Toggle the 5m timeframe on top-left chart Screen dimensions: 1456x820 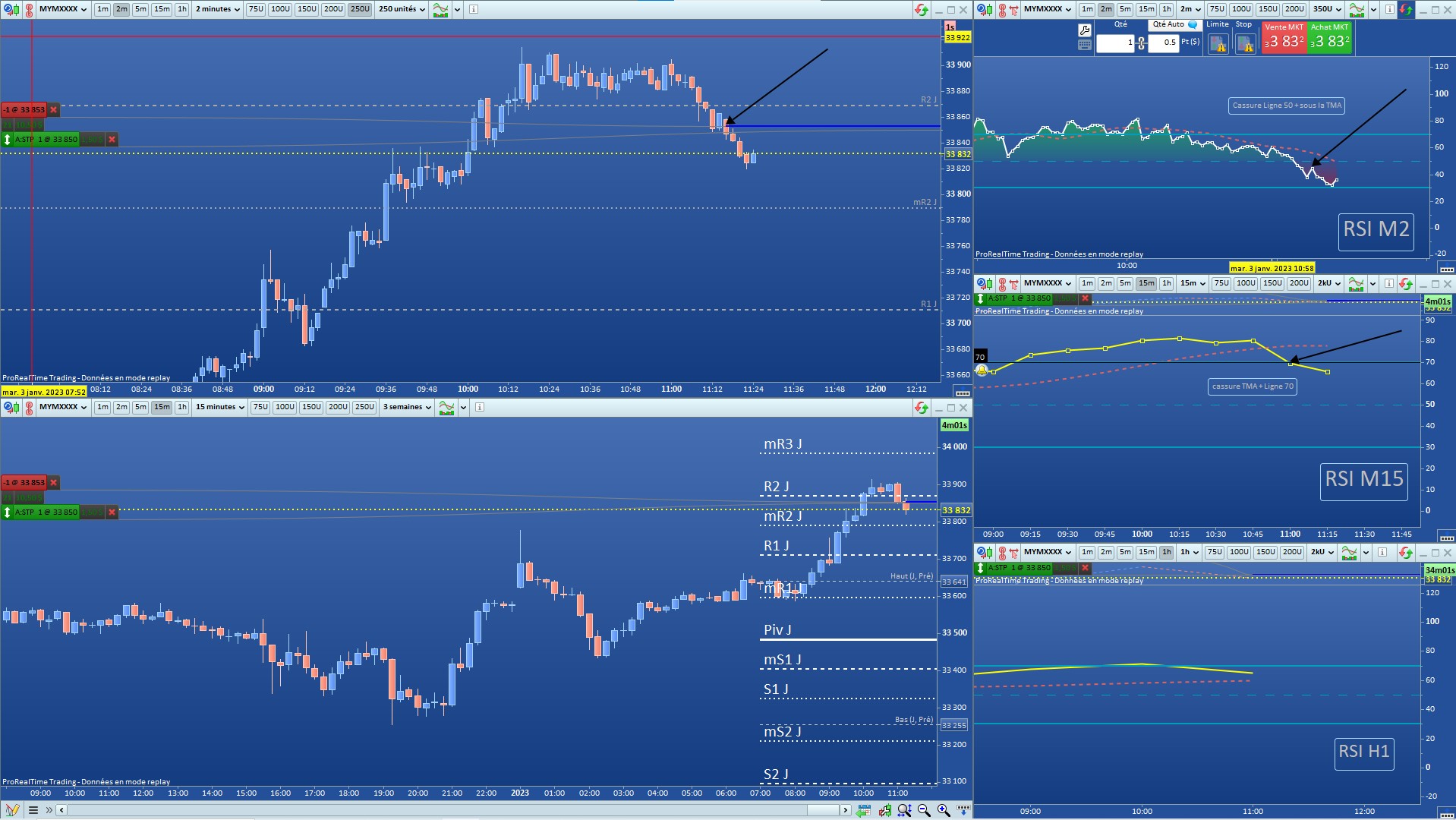click(140, 9)
